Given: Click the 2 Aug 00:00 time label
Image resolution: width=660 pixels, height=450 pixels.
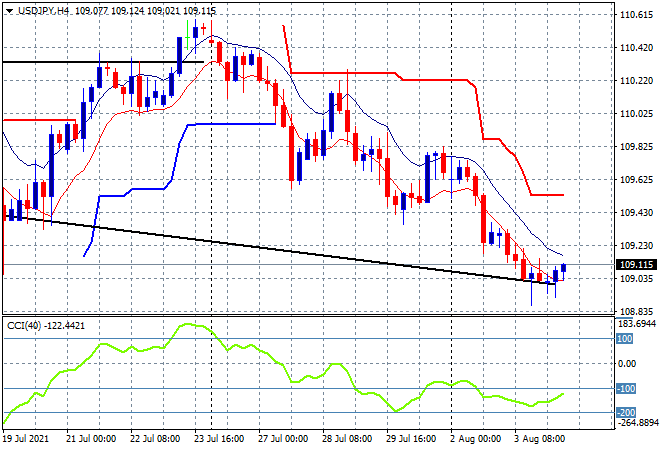Looking at the screenshot, I should tap(476, 439).
